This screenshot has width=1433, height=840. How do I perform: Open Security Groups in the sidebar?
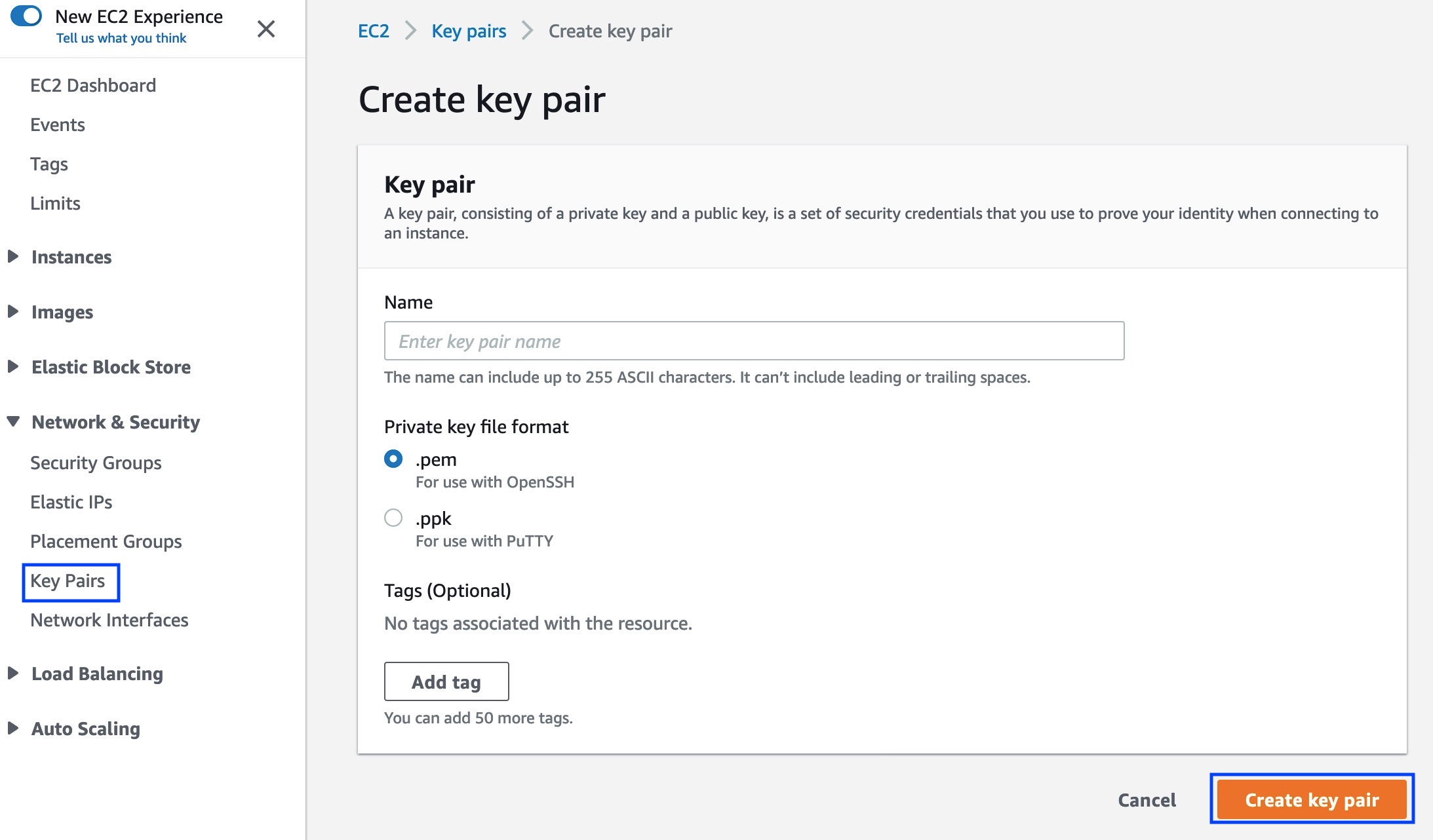pos(96,463)
